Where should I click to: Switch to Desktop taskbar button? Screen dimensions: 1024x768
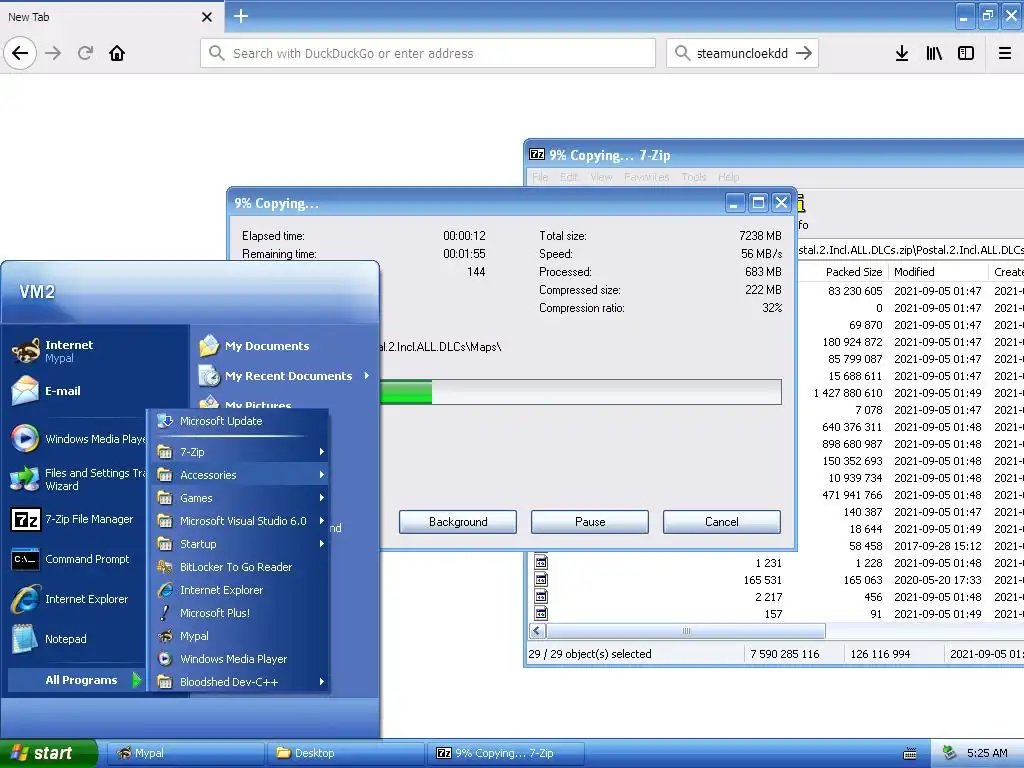point(346,753)
